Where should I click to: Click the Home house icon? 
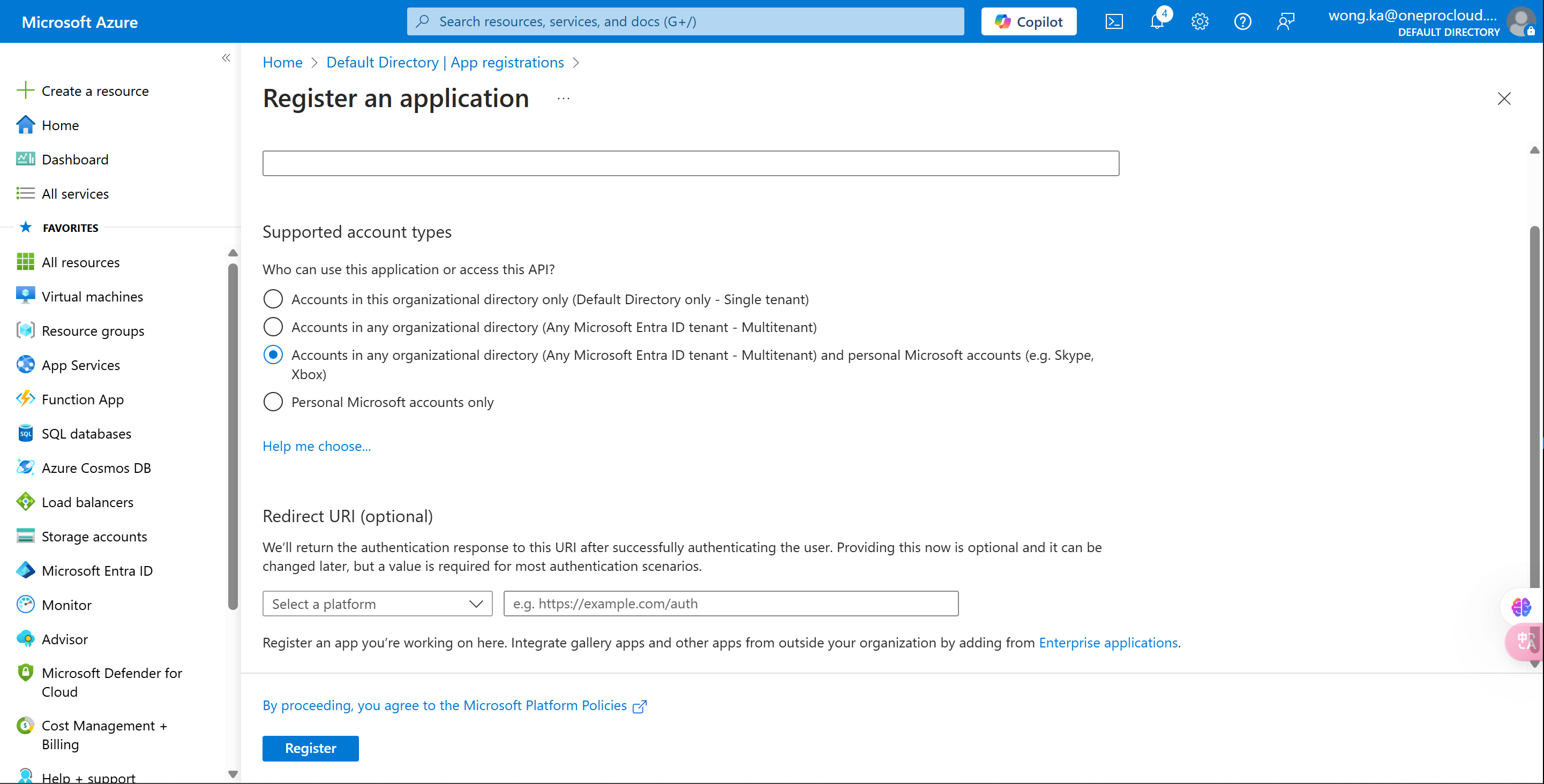(x=25, y=125)
